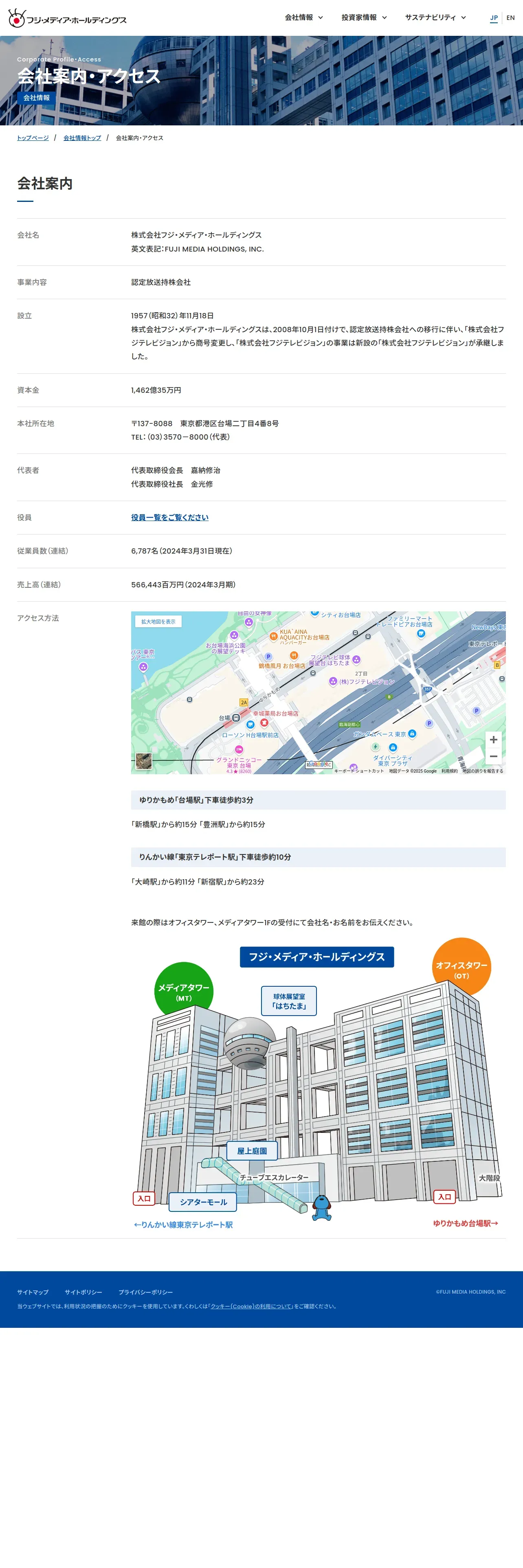Click the Fuji Media Holdings eye logo
The width and height of the screenshot is (523, 1568).
point(16,18)
